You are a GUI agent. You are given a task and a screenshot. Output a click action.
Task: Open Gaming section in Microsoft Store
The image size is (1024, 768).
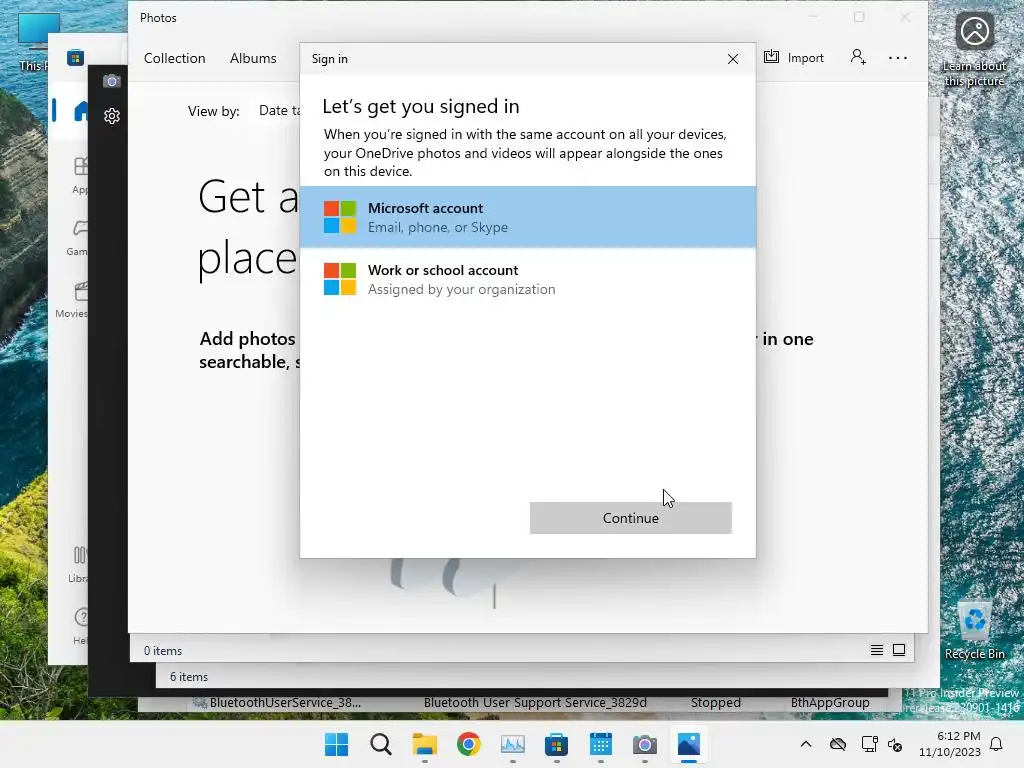point(77,237)
